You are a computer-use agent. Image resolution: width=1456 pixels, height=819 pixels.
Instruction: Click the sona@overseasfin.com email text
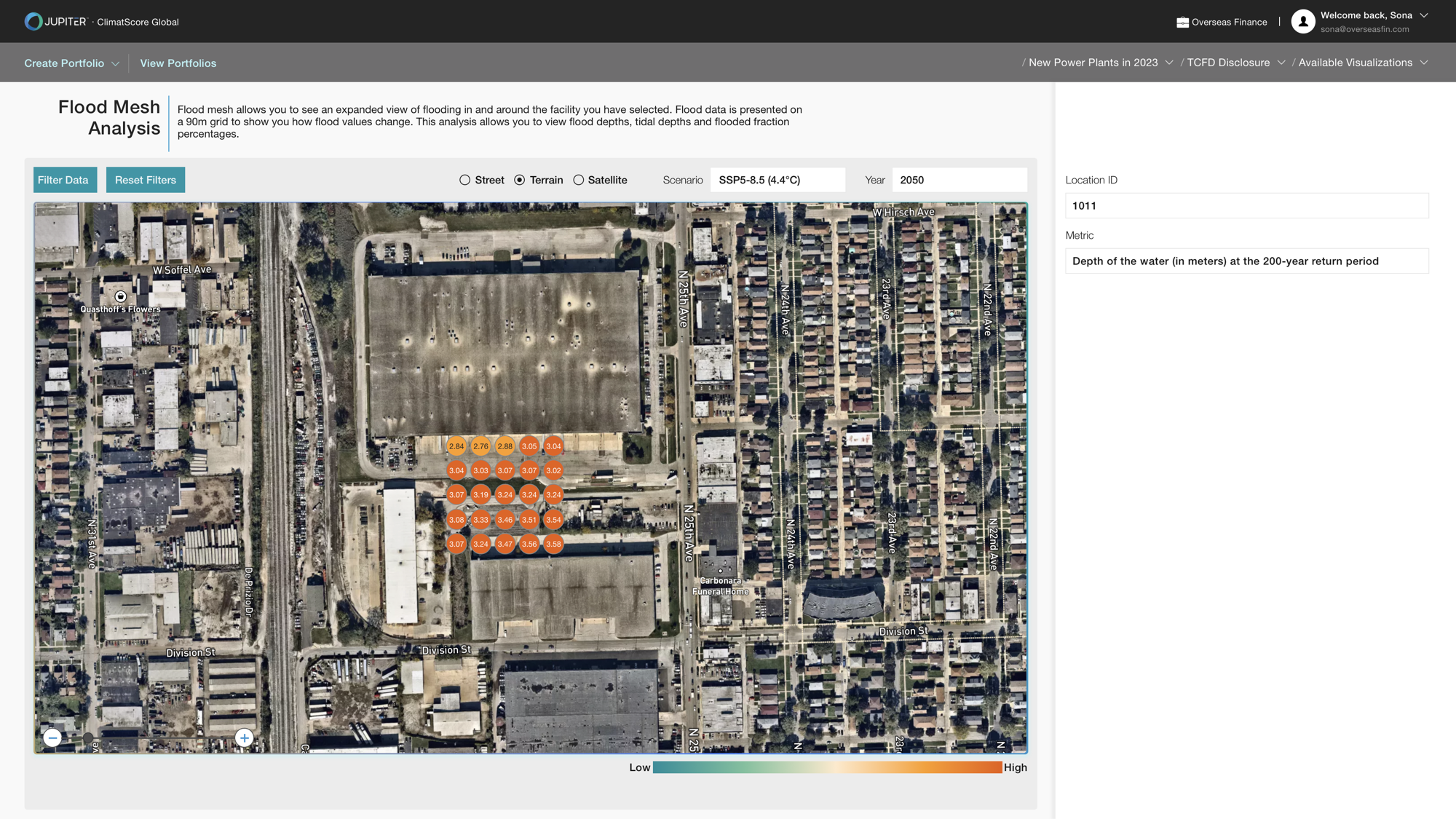1364,29
